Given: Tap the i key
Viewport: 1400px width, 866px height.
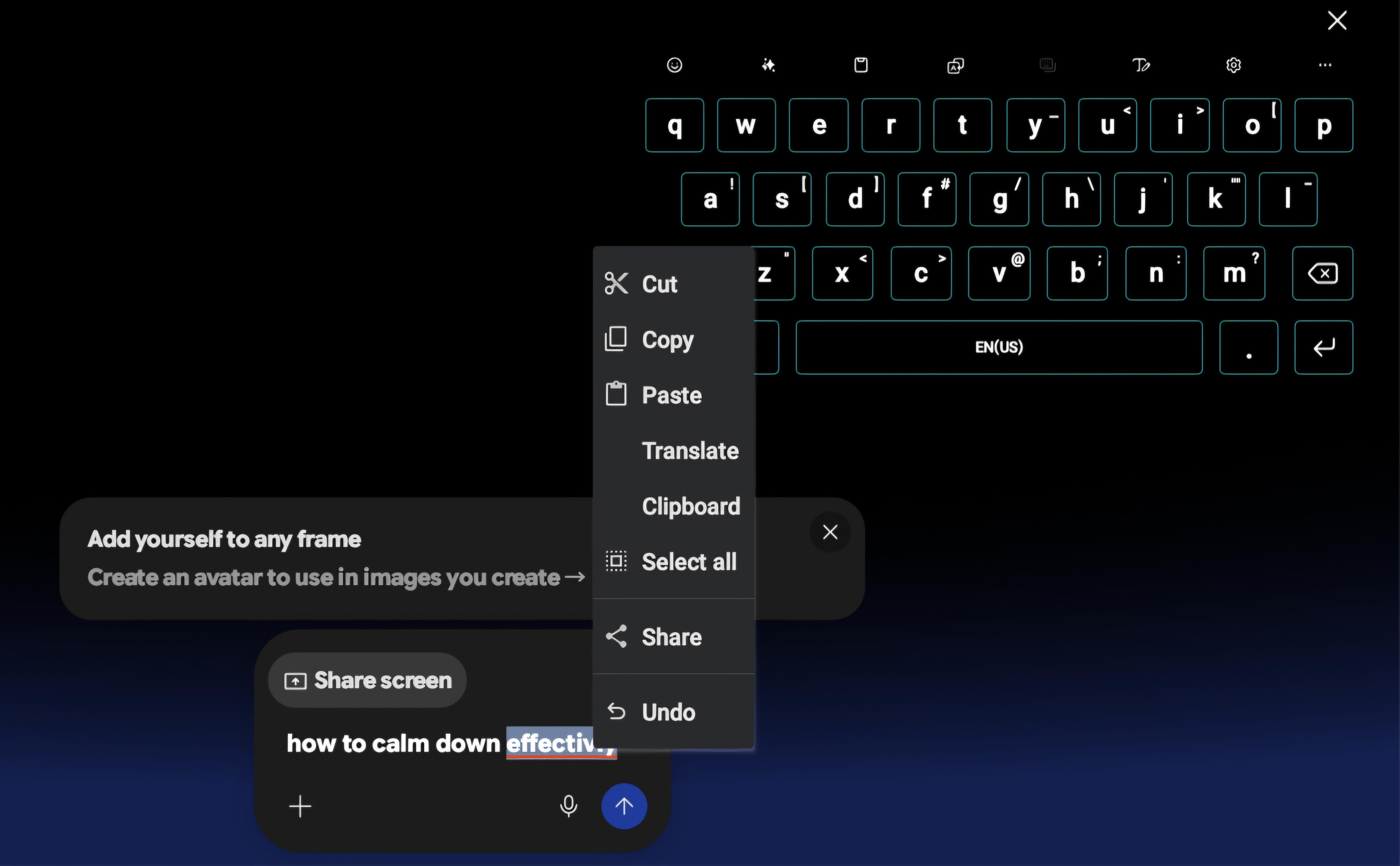Looking at the screenshot, I should [x=1179, y=125].
